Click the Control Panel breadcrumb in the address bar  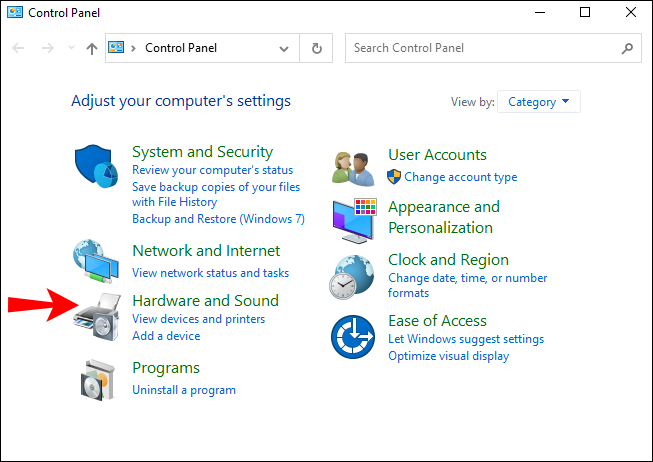pyautogui.click(x=181, y=48)
